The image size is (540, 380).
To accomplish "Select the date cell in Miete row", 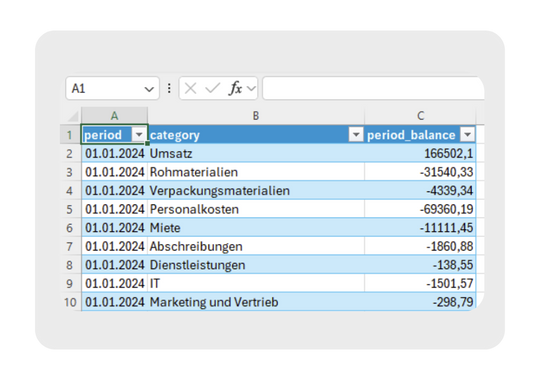I will coord(115,228).
